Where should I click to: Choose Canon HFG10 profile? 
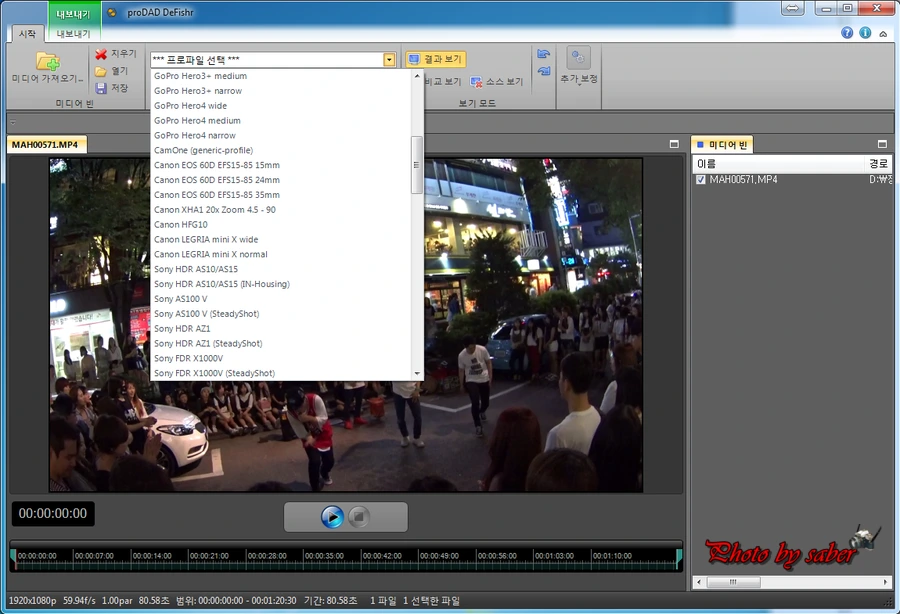pos(181,225)
